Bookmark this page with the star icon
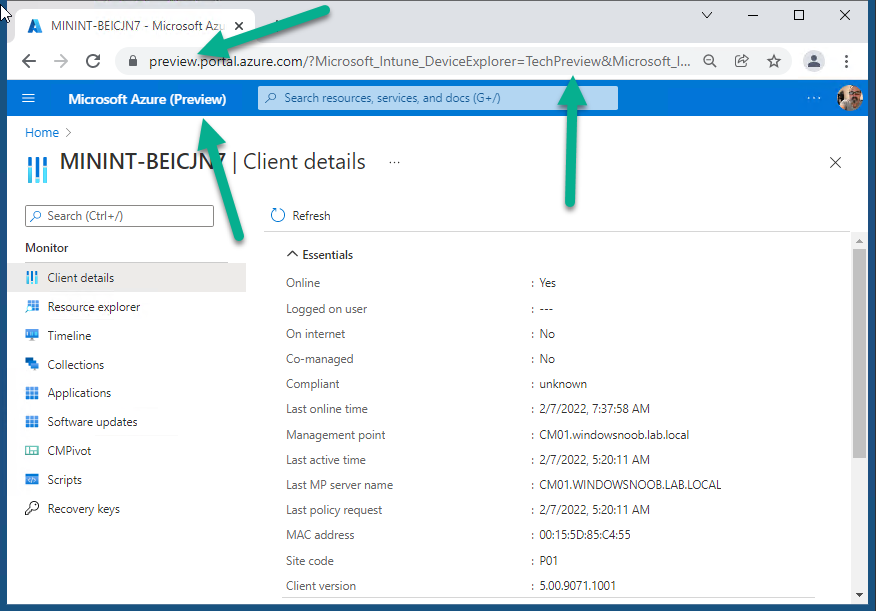 [x=774, y=61]
